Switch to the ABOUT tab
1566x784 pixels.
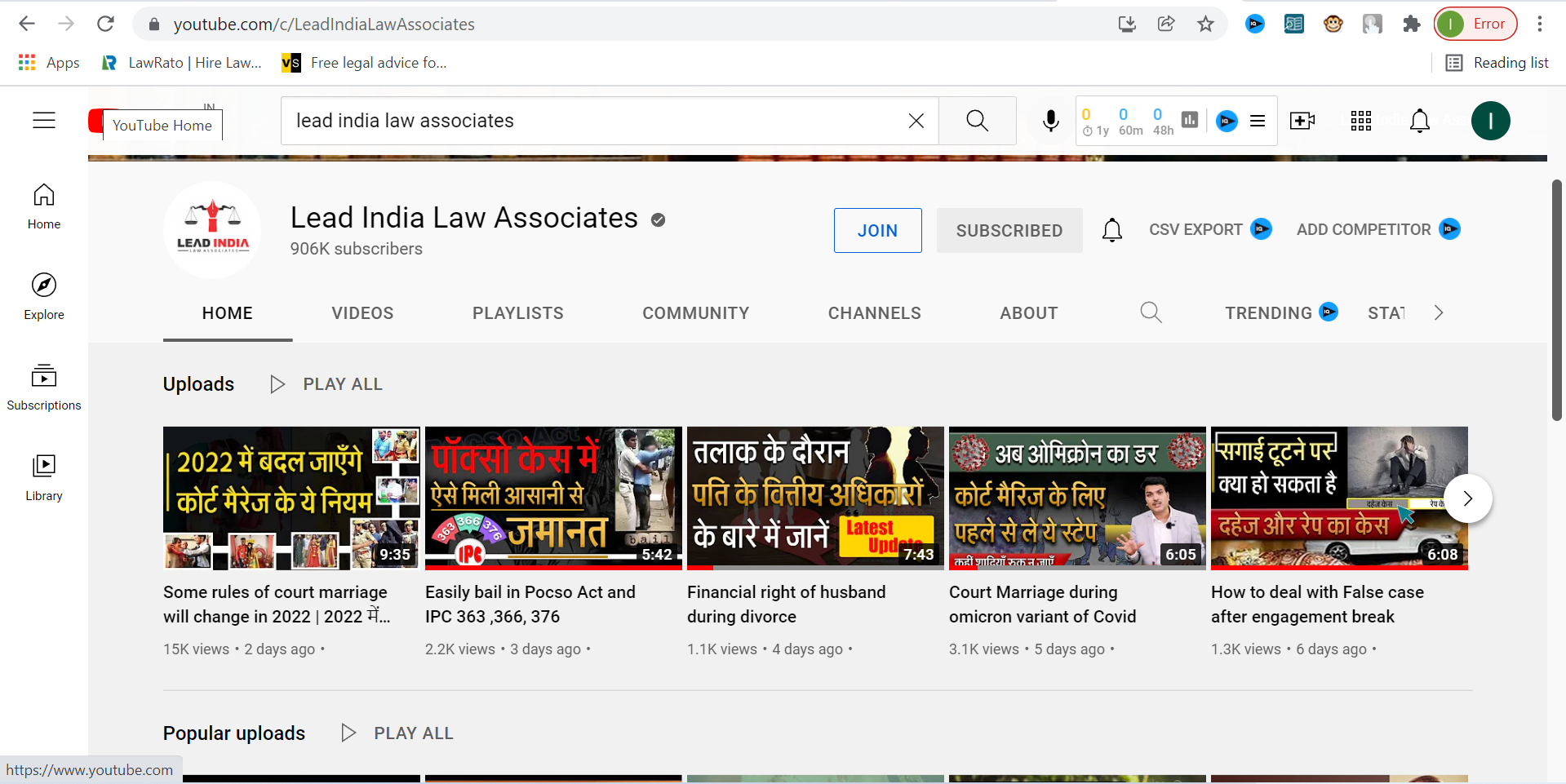(1028, 313)
